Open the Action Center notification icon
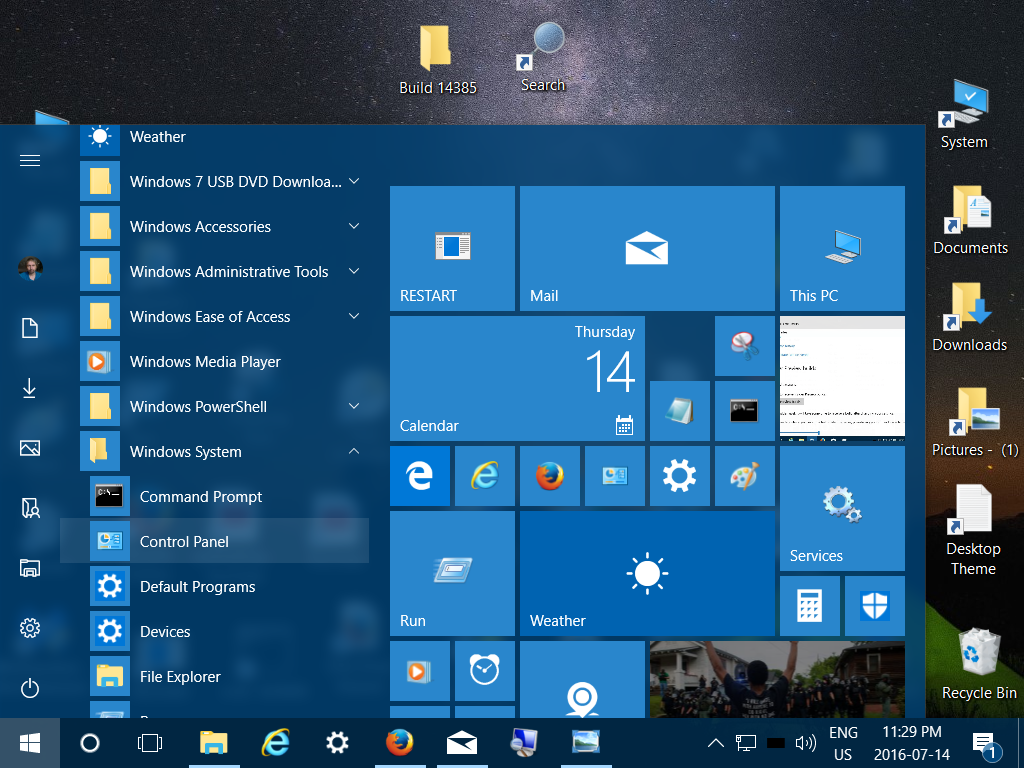1024x768 pixels. point(984,743)
